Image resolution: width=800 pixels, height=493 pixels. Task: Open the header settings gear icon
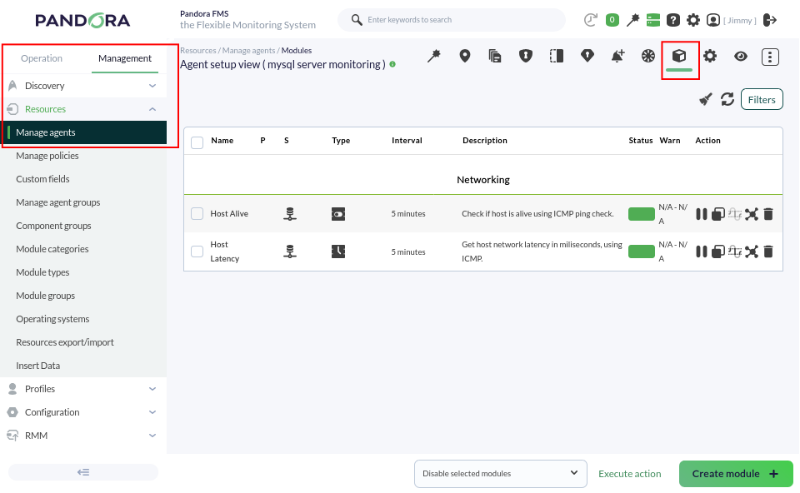click(693, 20)
